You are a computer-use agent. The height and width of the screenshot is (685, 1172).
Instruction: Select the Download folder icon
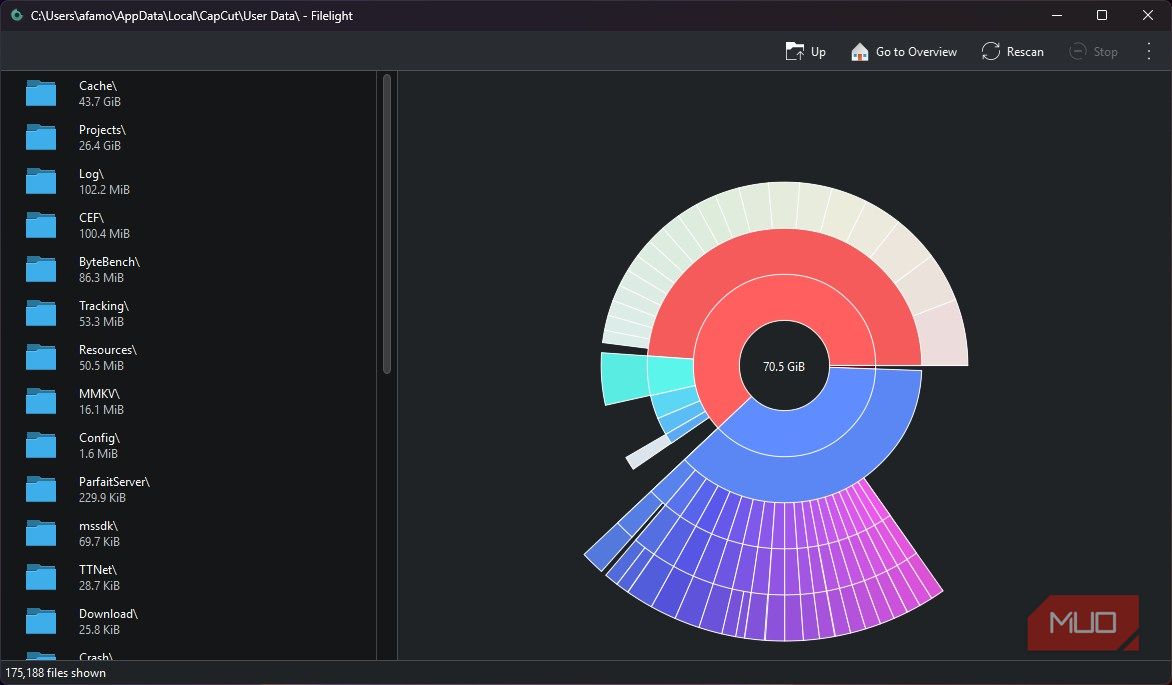[x=41, y=622]
